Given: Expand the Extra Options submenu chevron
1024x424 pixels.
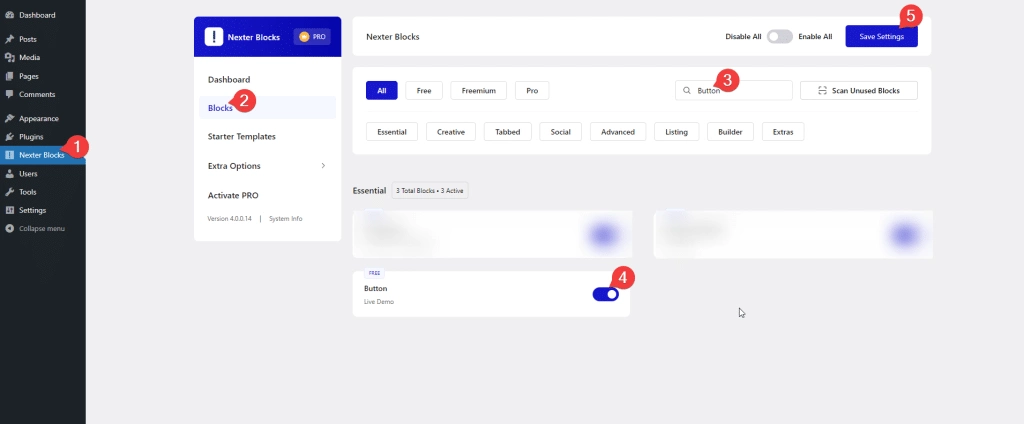Looking at the screenshot, I should pyautogui.click(x=323, y=166).
